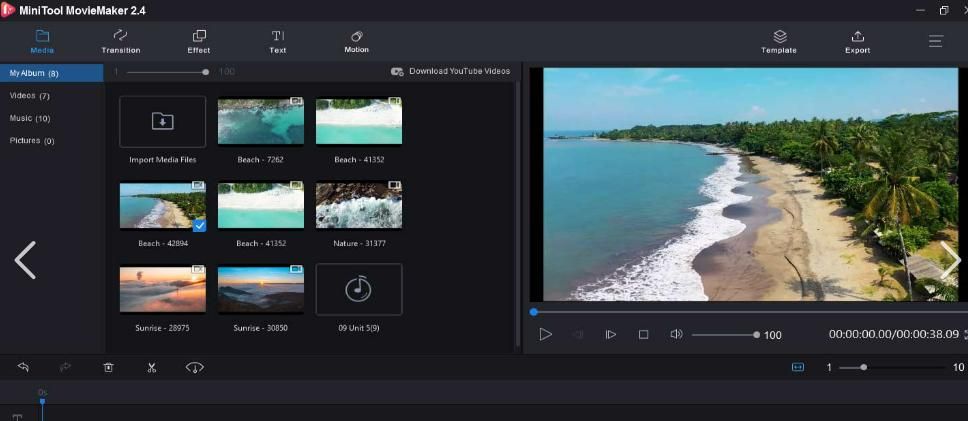Viewport: 968px width, 421px height.
Task: Open the Template library
Action: pyautogui.click(x=779, y=41)
